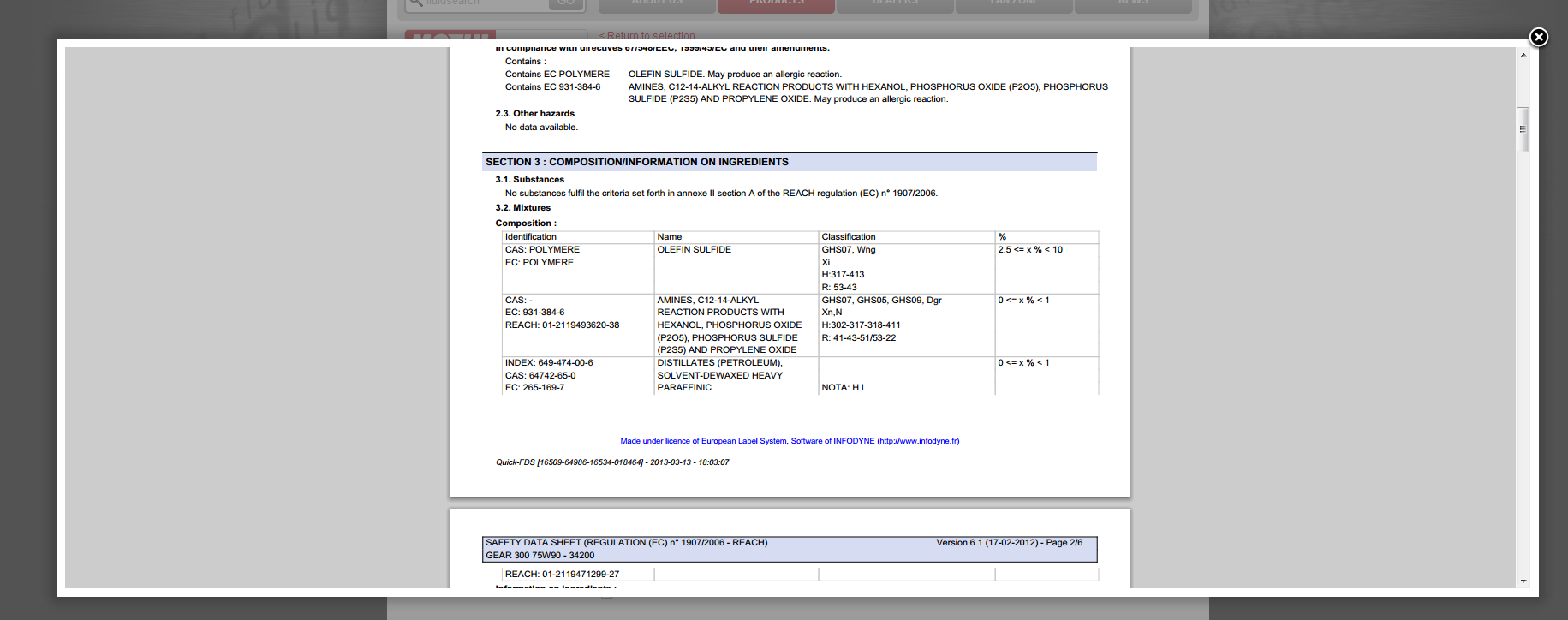Click 'INDEX: 649-474-00-6' identification text
Viewport: 1568px width, 620px height.
[x=548, y=363]
